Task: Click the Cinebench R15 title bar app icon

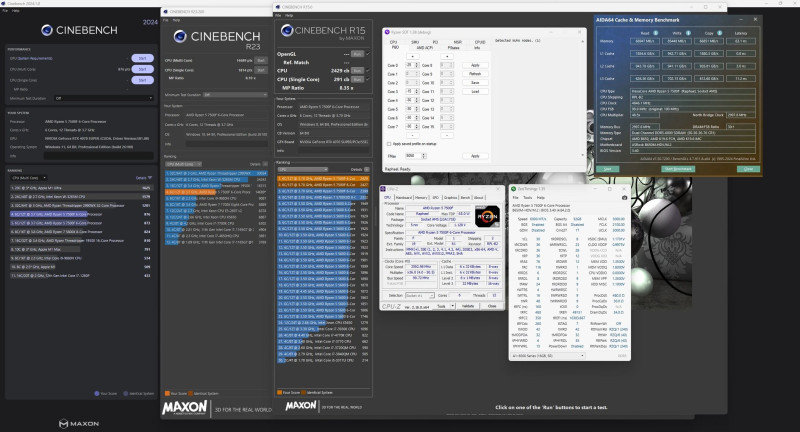Action: pos(278,7)
